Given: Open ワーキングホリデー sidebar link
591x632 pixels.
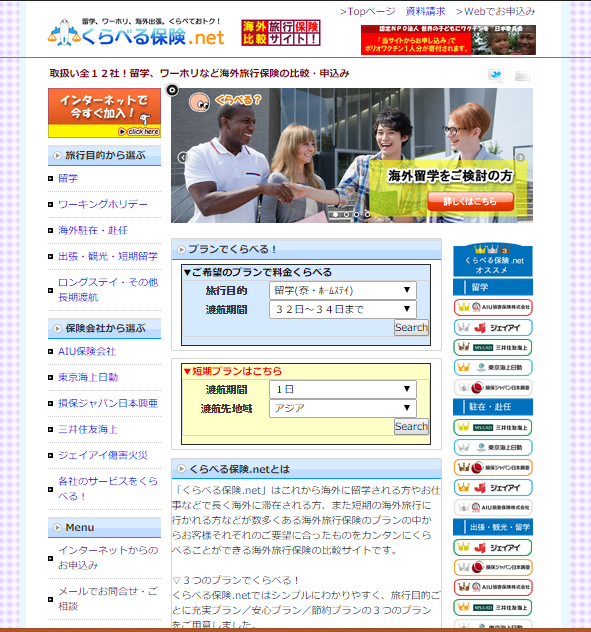Looking at the screenshot, I should 103,204.
